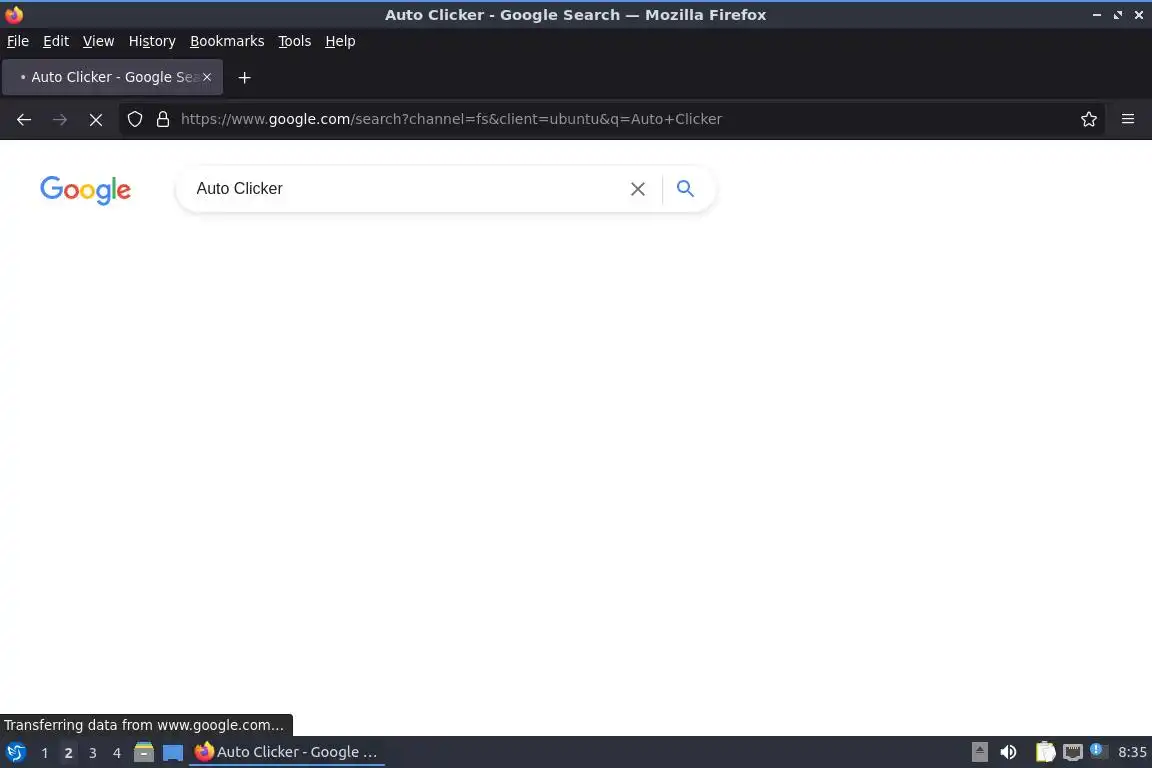Minimize the Firefox window

pos(1096,15)
